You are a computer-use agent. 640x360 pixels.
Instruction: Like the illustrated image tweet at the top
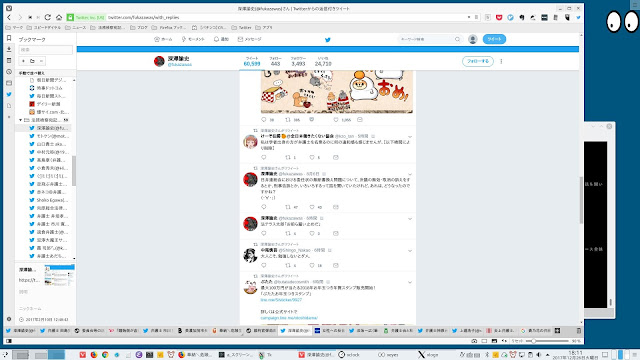[336, 120]
